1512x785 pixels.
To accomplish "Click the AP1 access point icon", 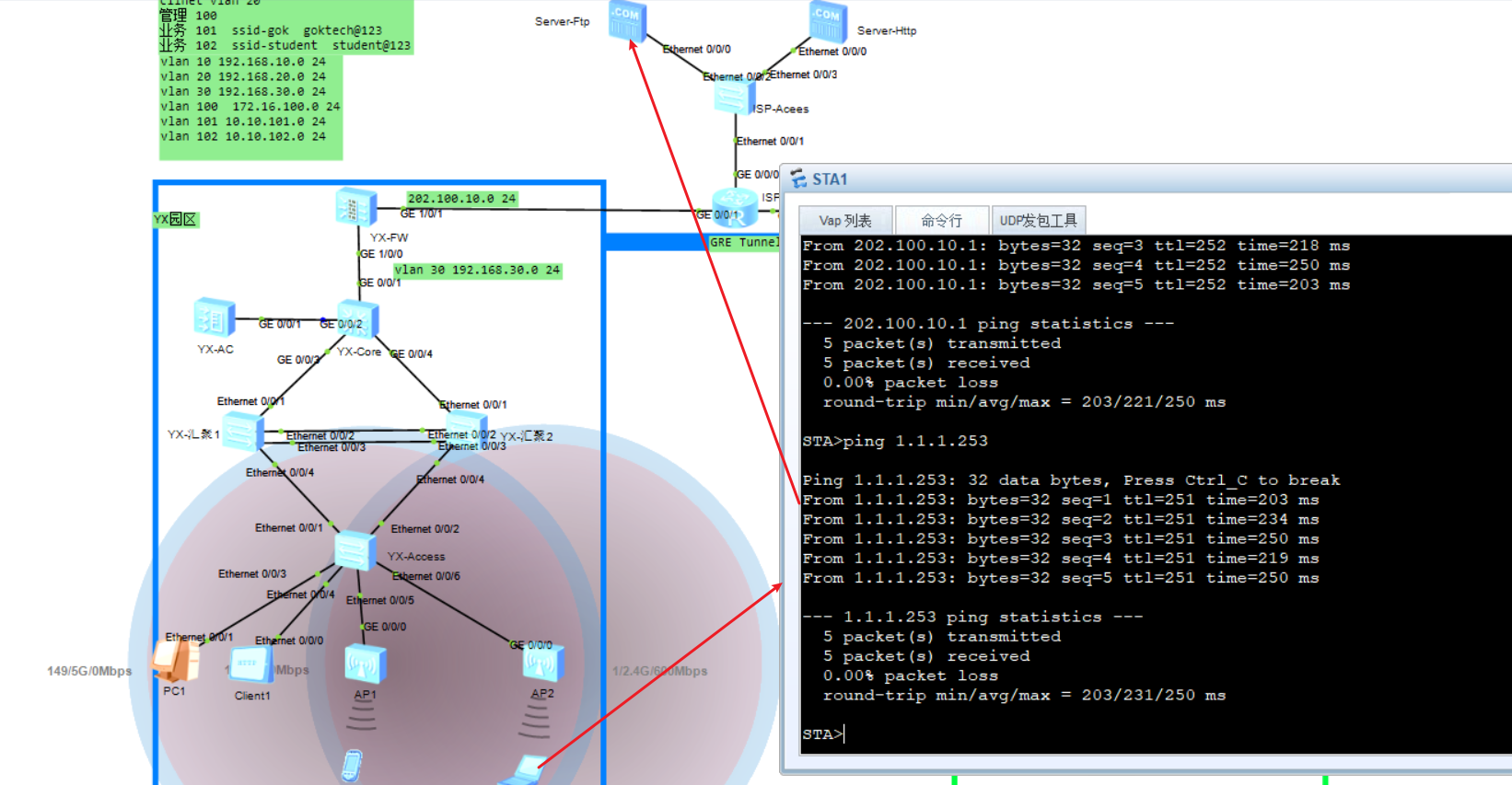I will pyautogui.click(x=365, y=664).
